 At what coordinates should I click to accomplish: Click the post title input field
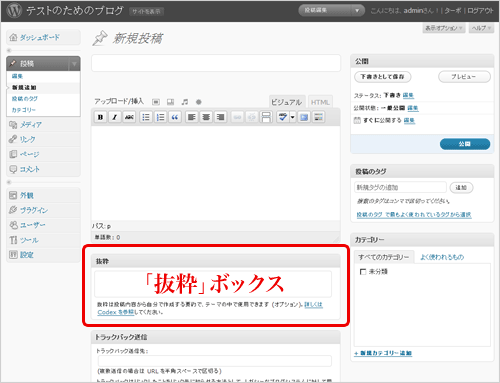pyautogui.click(x=216, y=63)
